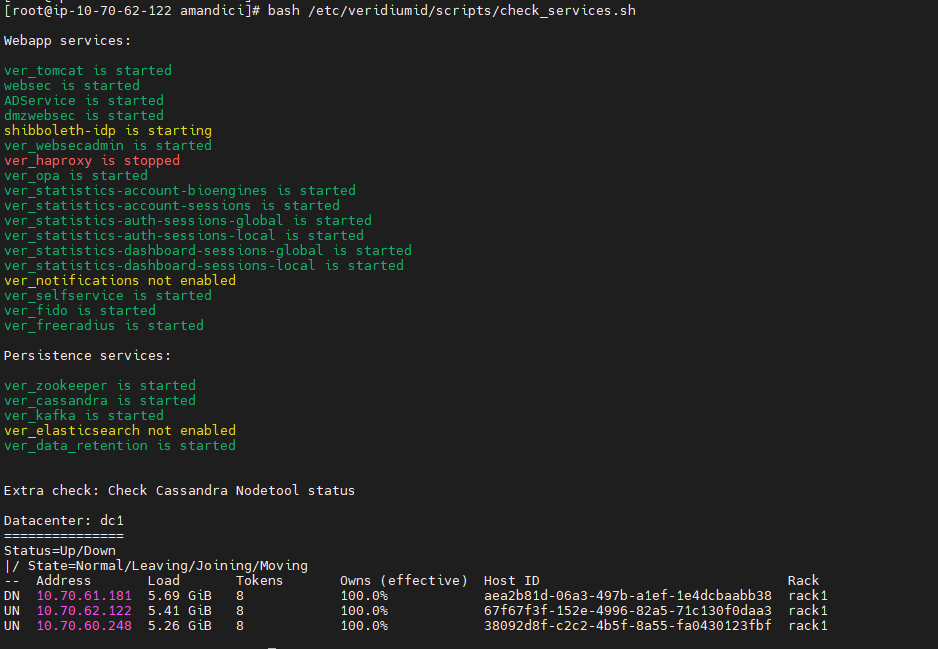Click the host ID starting with aea2b81d
The image size is (938, 649).
click(627, 596)
